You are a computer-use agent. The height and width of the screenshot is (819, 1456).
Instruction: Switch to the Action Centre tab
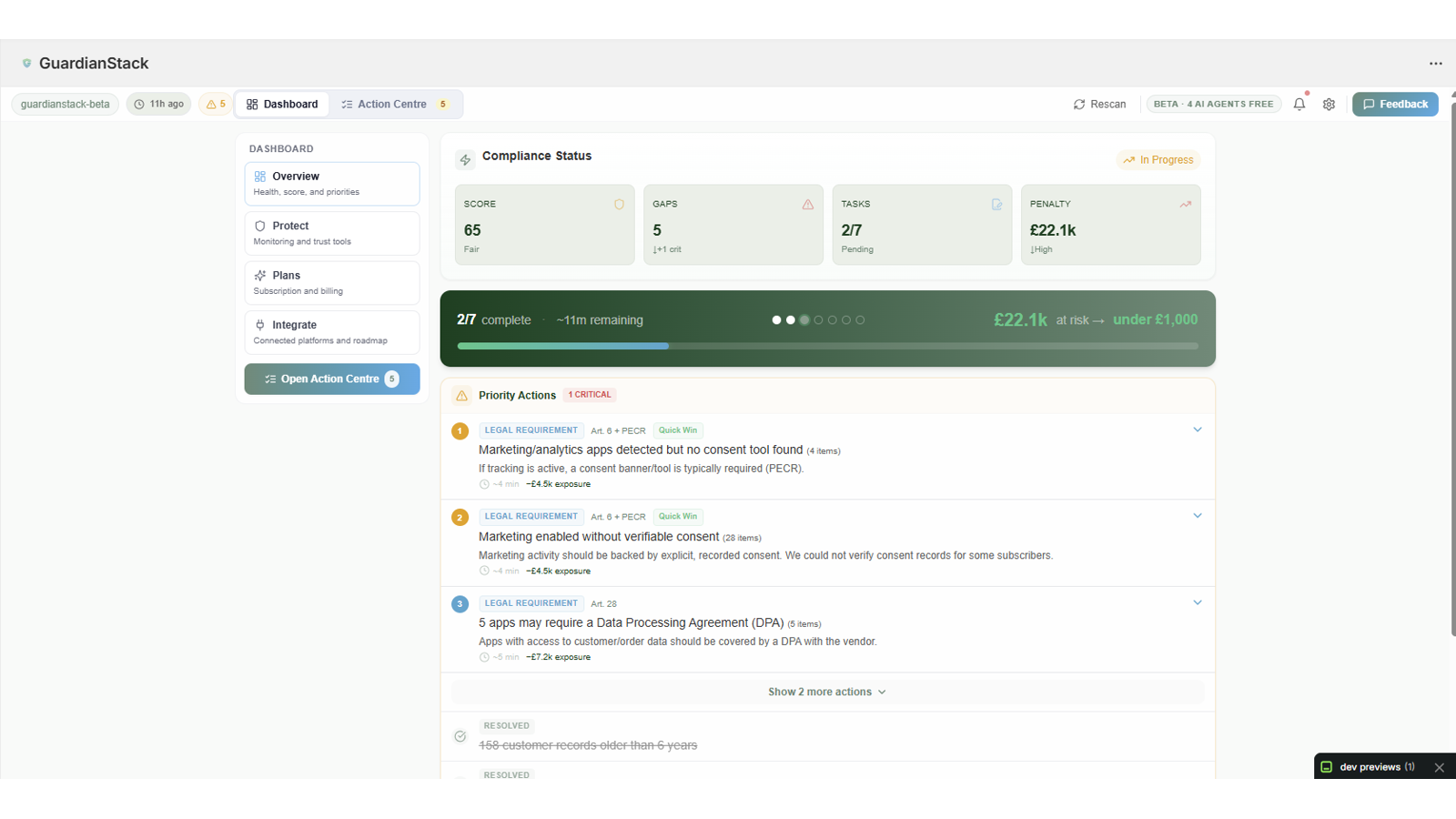tap(395, 105)
